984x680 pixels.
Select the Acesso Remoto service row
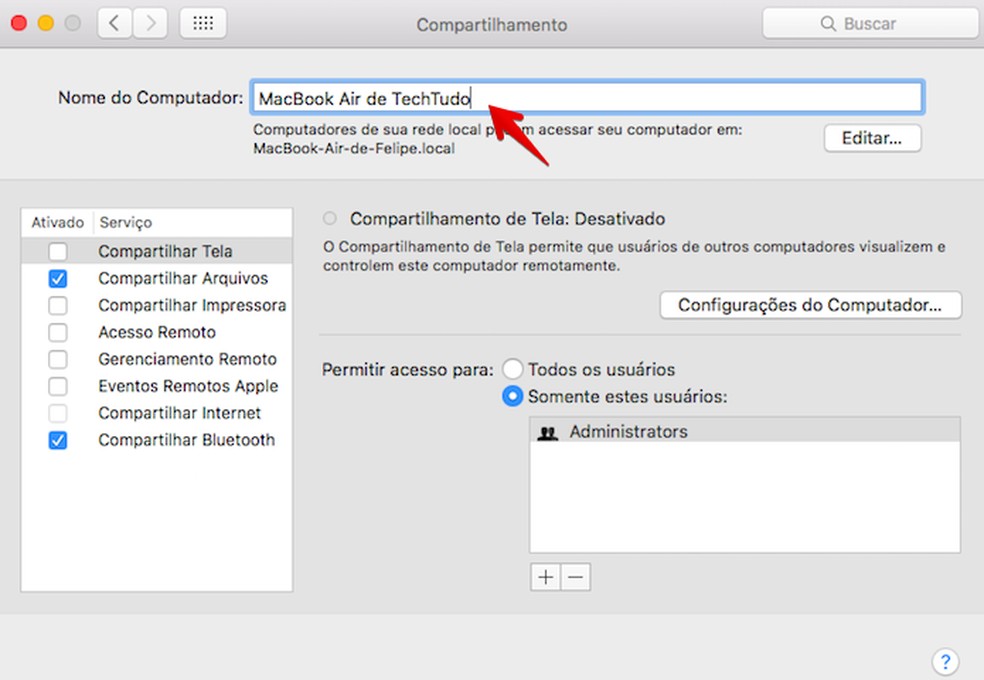(157, 332)
